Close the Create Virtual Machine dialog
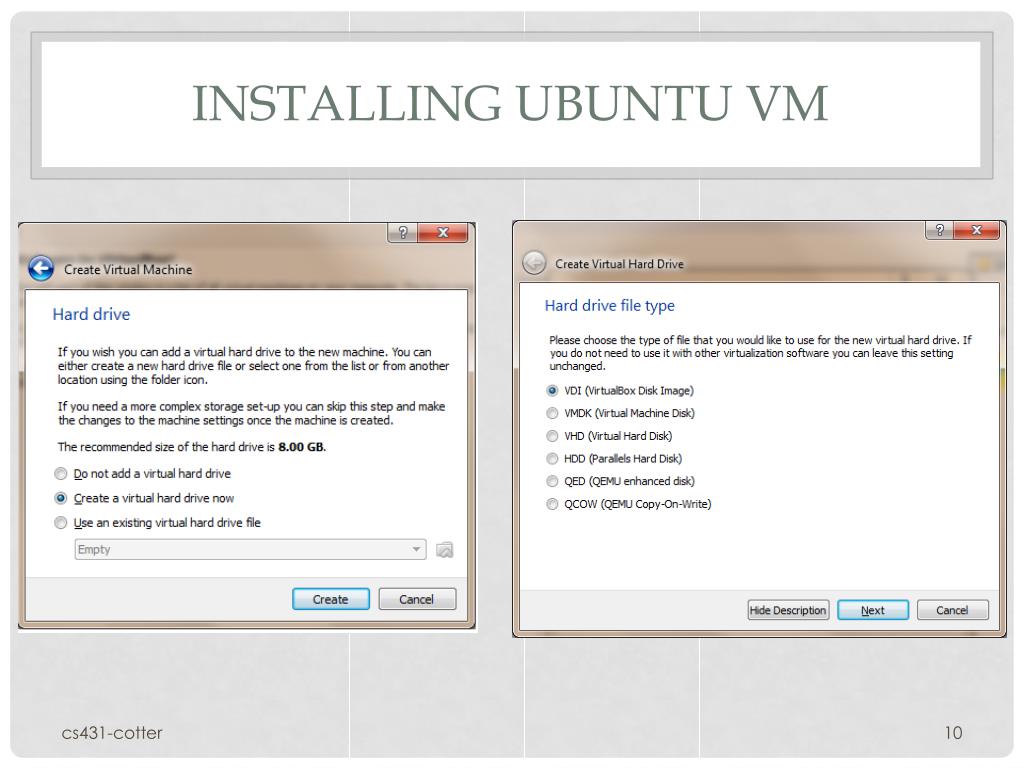This screenshot has height=768, width=1024. coord(443,232)
